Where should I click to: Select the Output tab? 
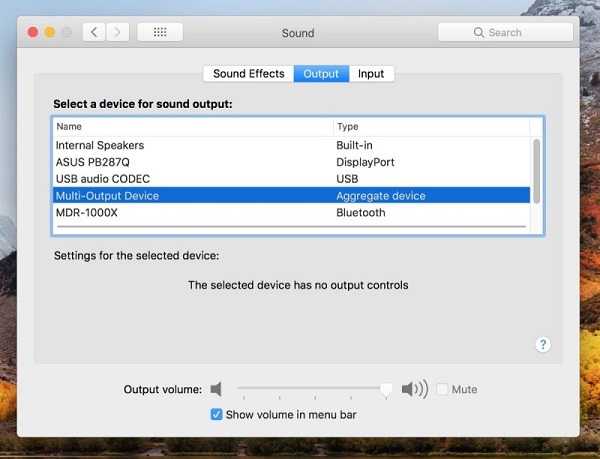click(321, 73)
